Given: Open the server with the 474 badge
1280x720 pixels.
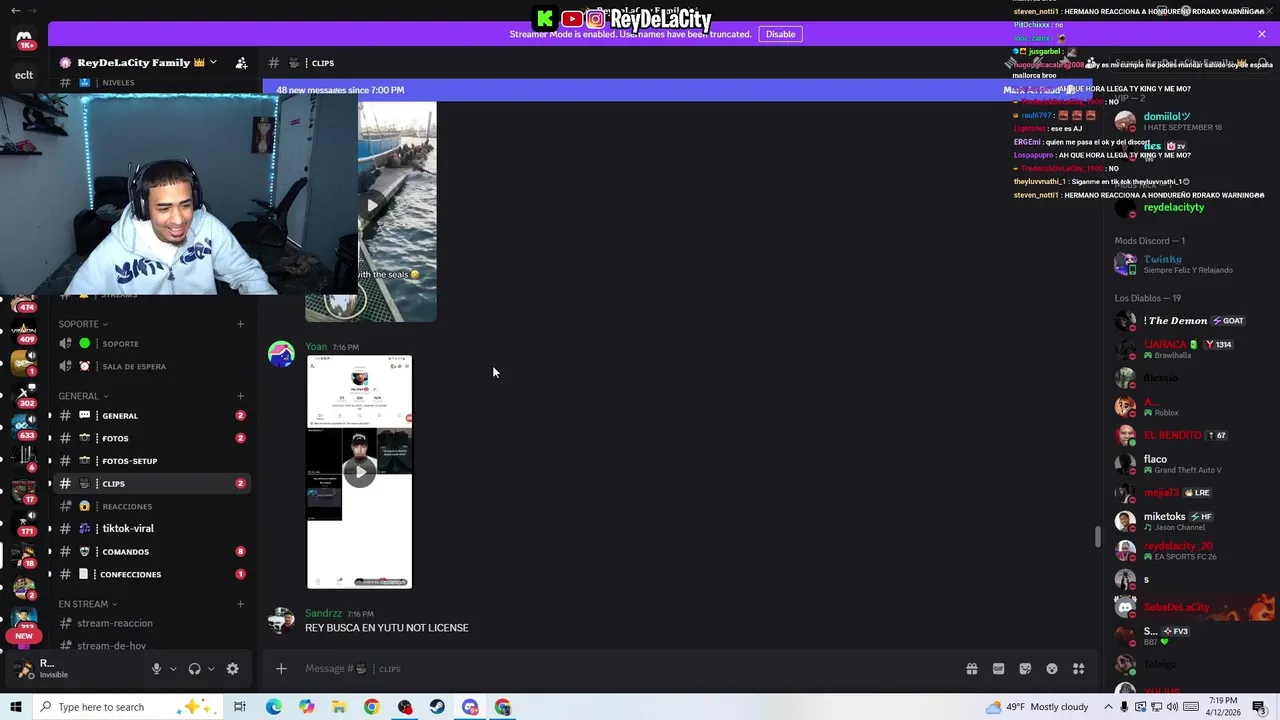Looking at the screenshot, I should pos(23,305).
